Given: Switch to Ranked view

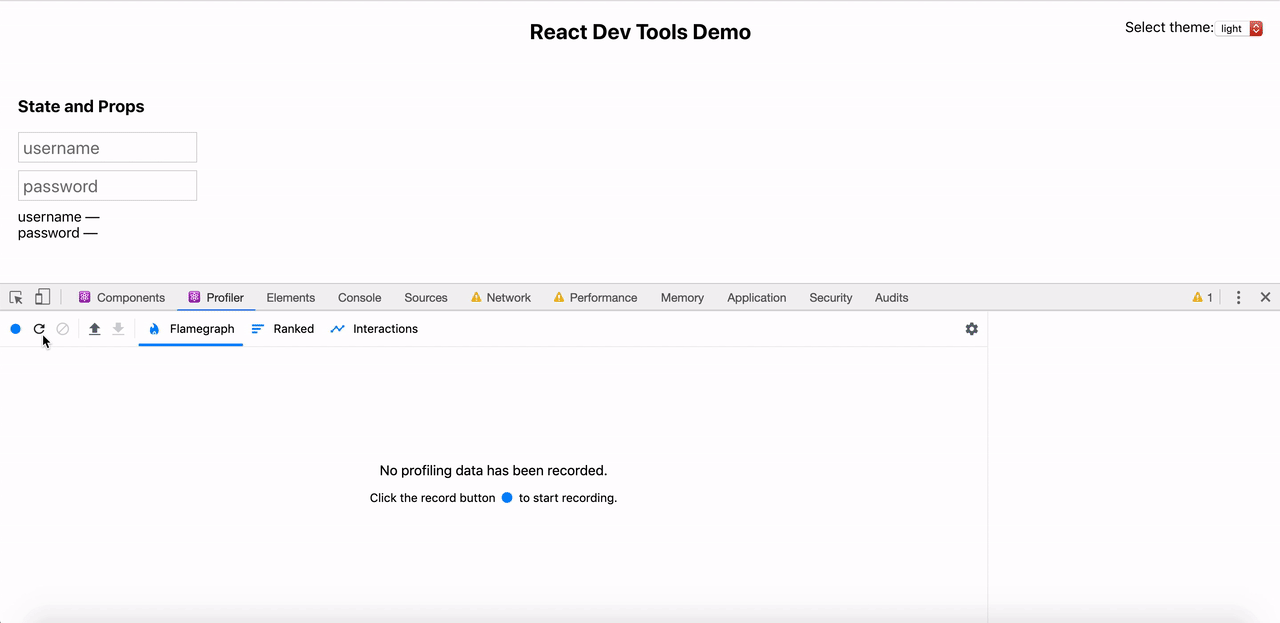Looking at the screenshot, I should click(283, 329).
